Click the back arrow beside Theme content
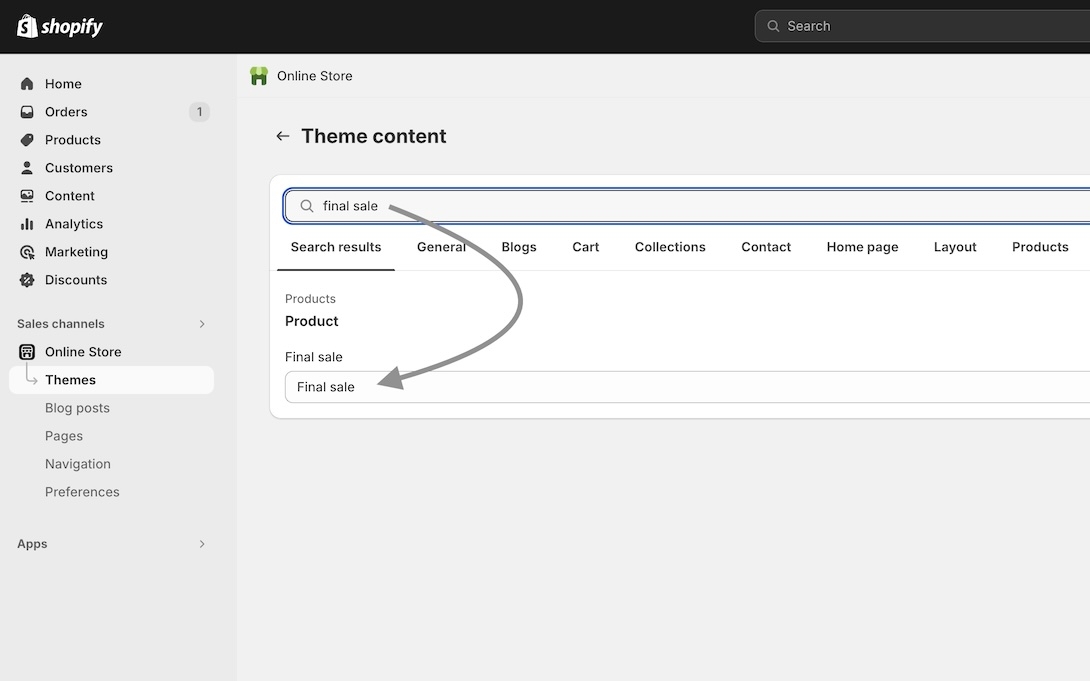This screenshot has width=1090, height=681. [x=283, y=136]
